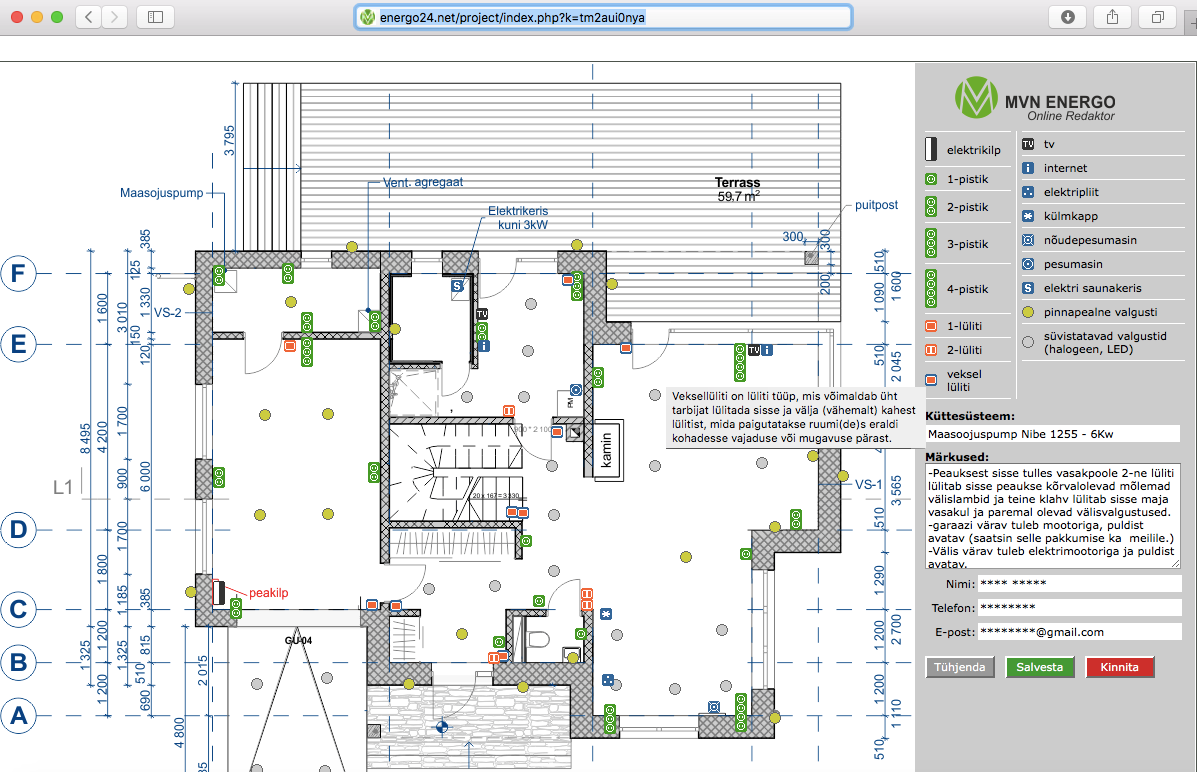
Task: Pick the 1-pistik socket icon
Action: [931, 179]
